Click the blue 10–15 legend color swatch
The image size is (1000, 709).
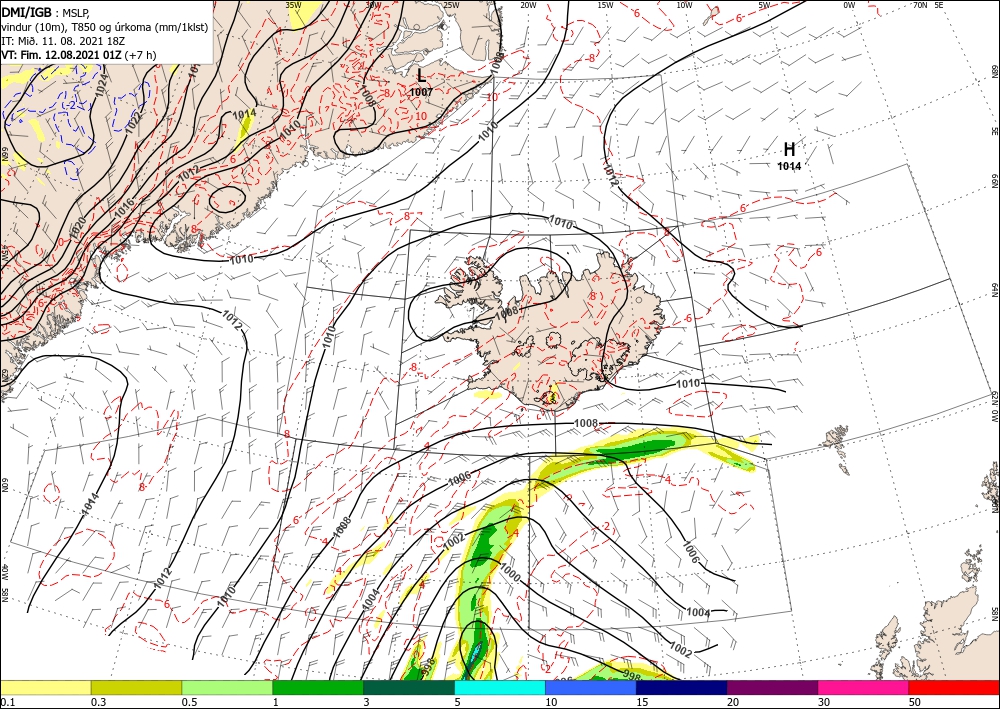coord(591,687)
